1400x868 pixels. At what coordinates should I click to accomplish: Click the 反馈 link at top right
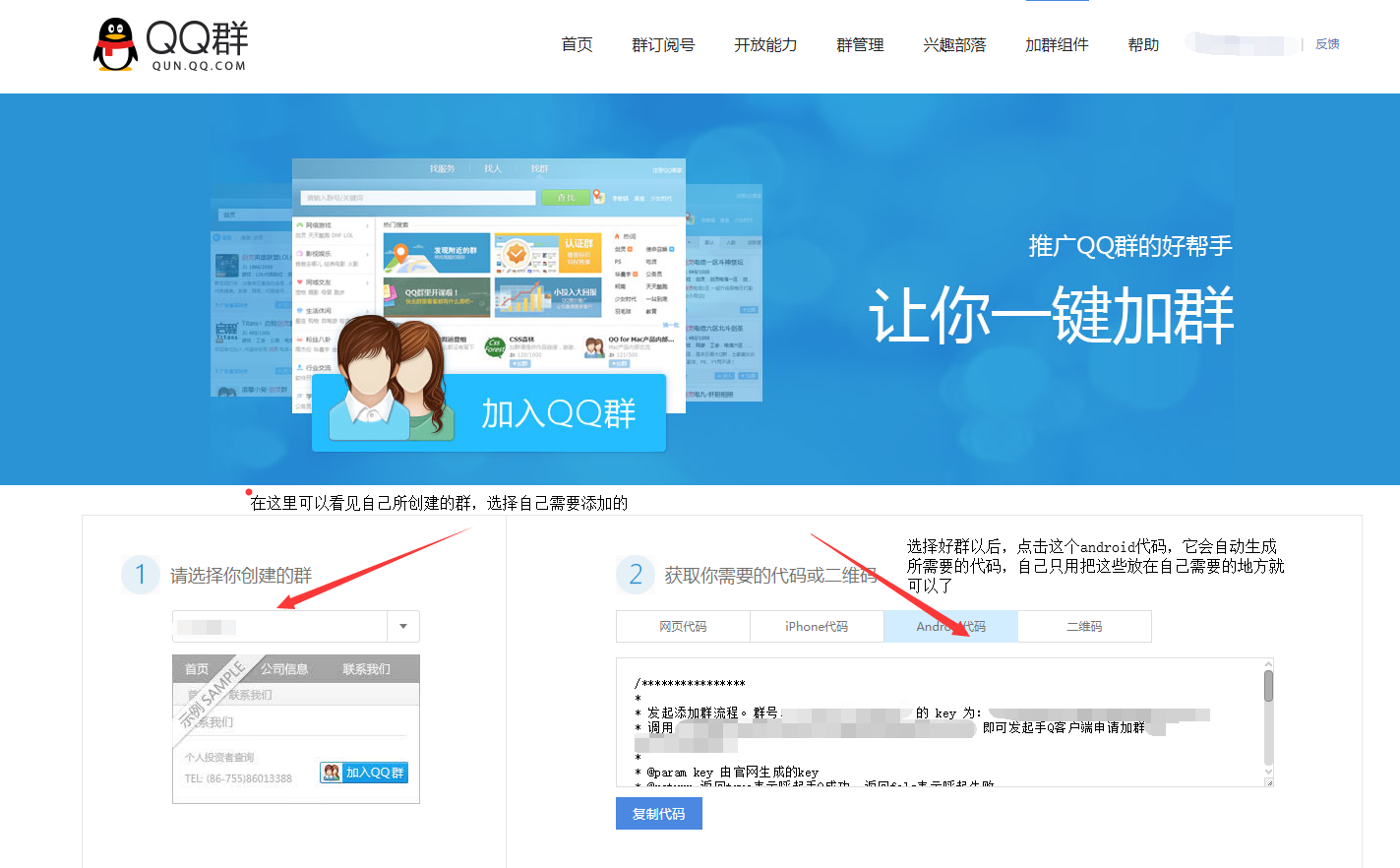pos(1327,44)
